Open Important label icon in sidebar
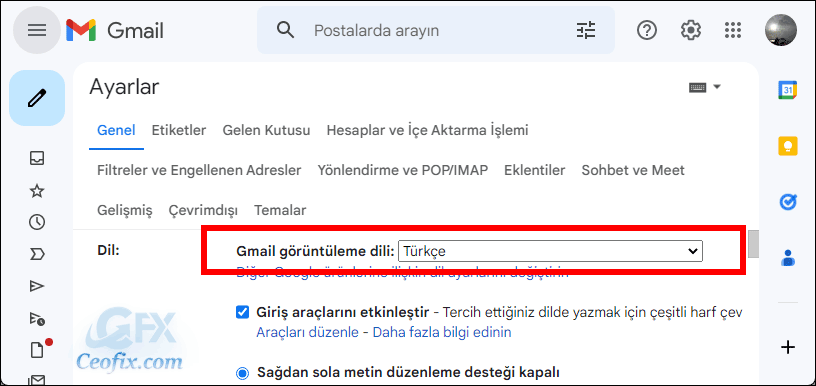This screenshot has height=386, width=816. click(37, 254)
